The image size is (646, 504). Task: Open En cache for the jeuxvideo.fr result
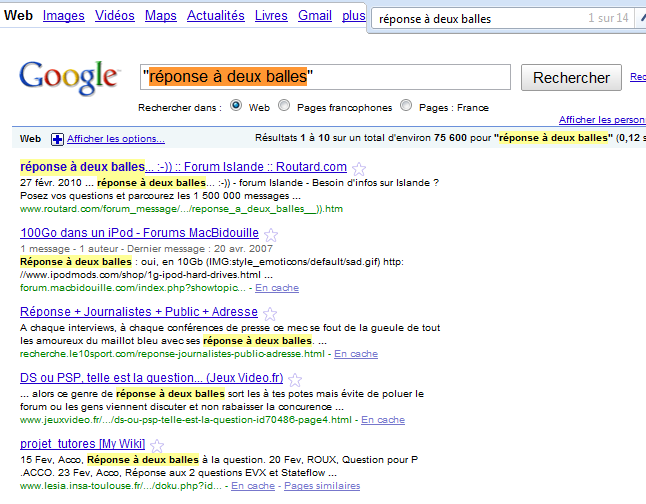pos(383,420)
